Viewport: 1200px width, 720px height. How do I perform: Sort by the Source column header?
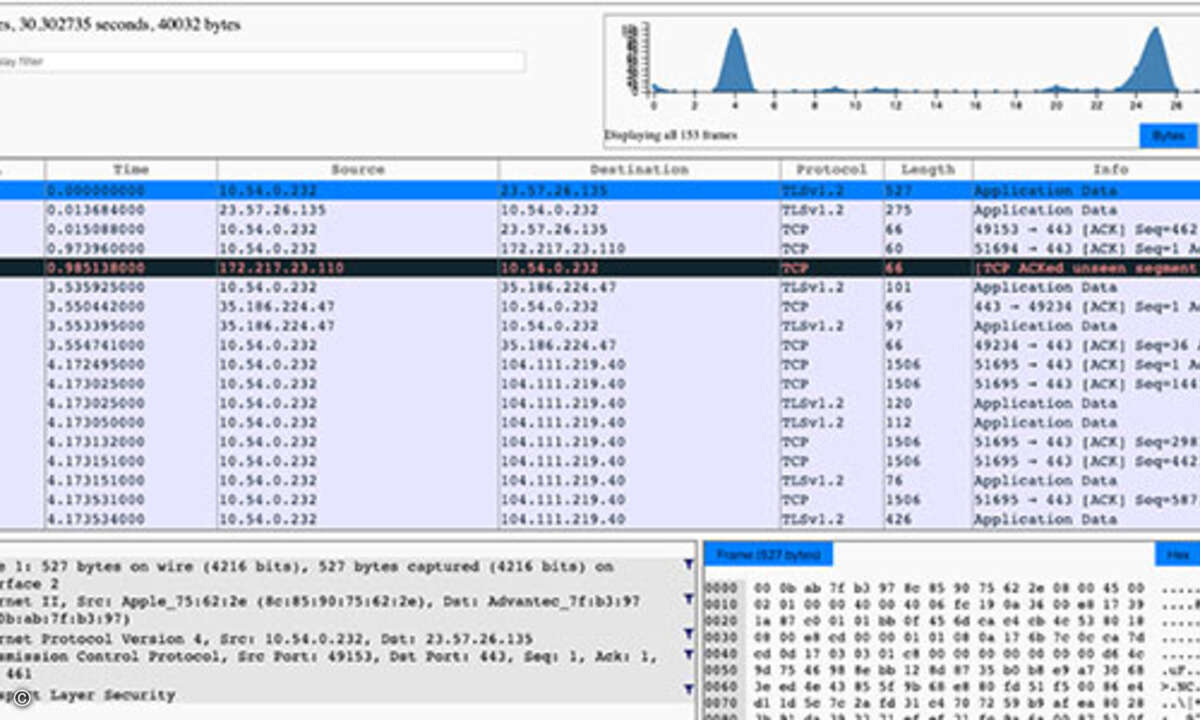pyautogui.click(x=358, y=170)
